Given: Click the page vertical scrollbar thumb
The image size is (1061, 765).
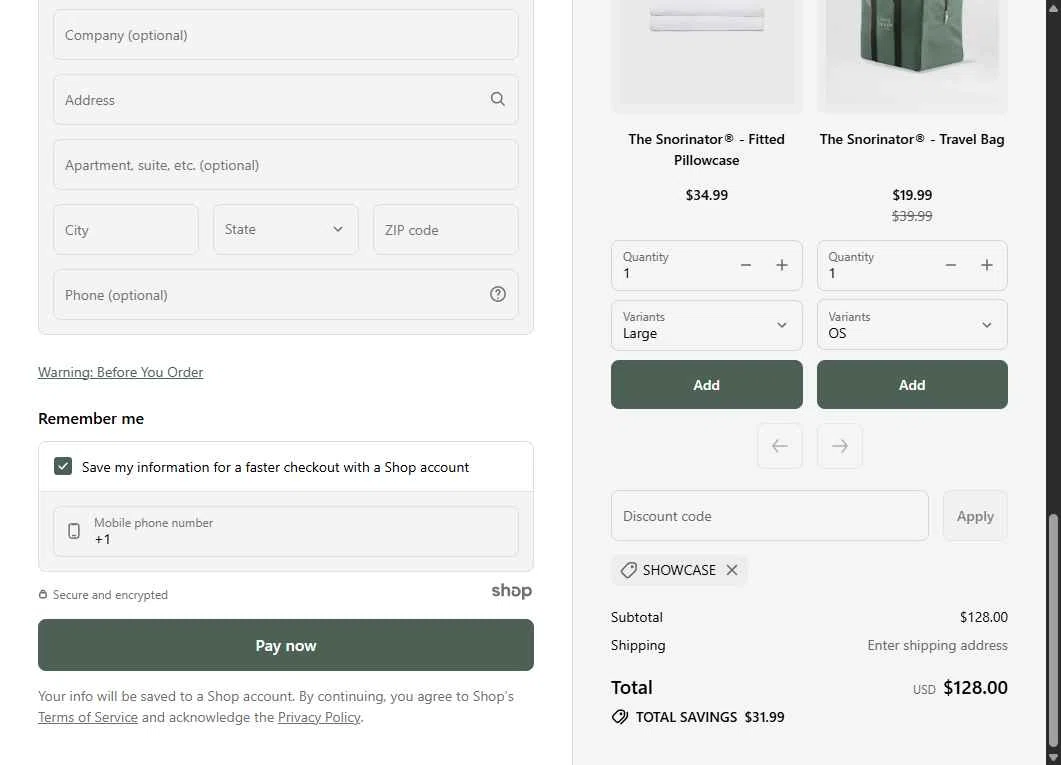Looking at the screenshot, I should click(x=1053, y=629).
